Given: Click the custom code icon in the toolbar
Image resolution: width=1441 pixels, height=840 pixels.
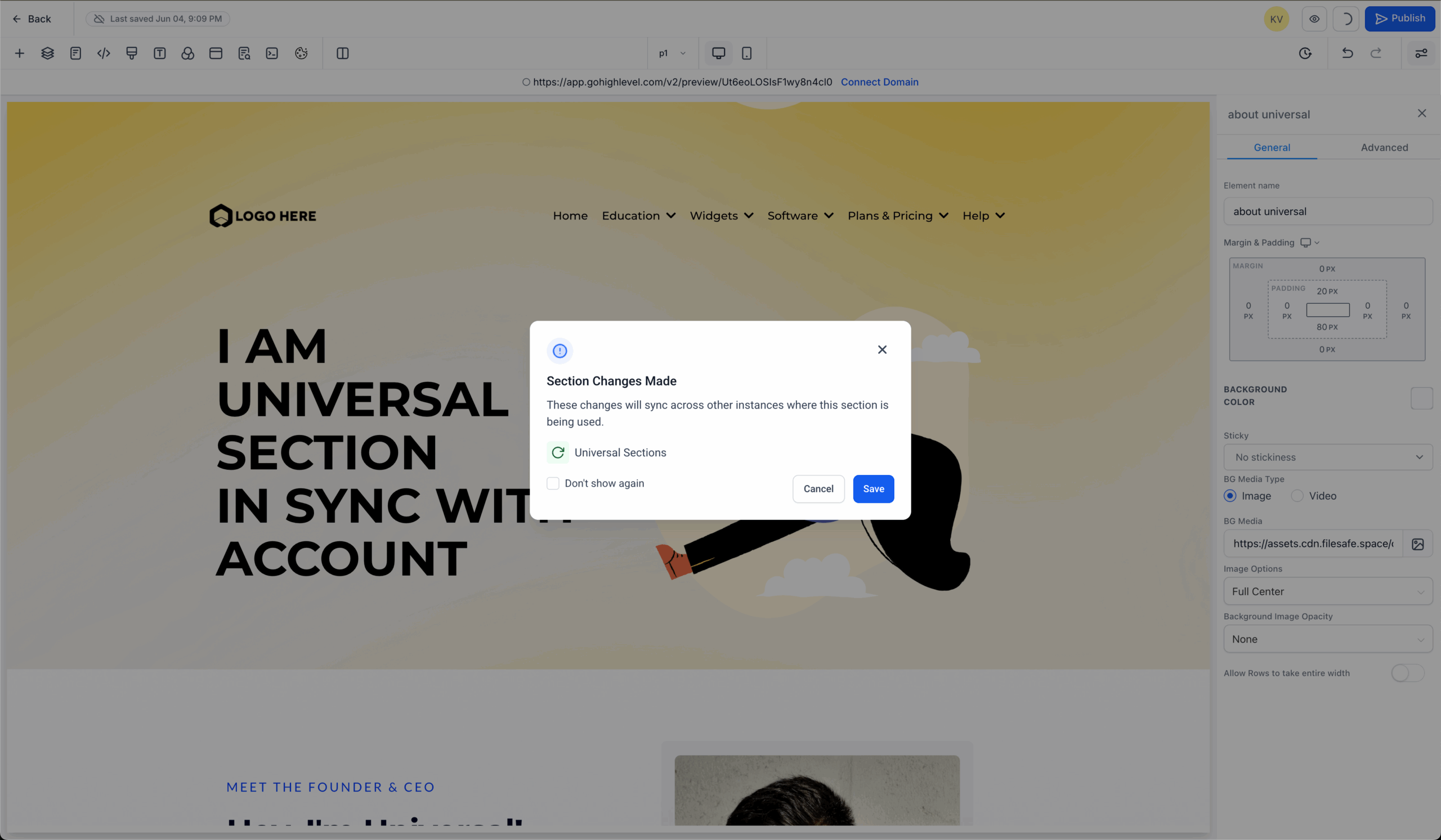Looking at the screenshot, I should point(104,53).
